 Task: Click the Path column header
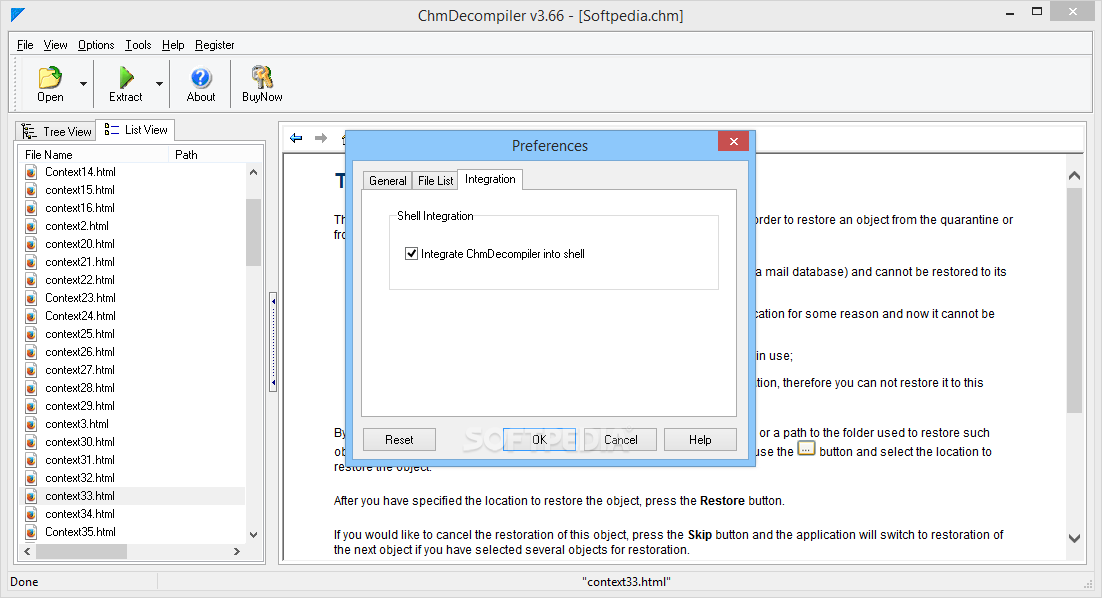tap(216, 155)
